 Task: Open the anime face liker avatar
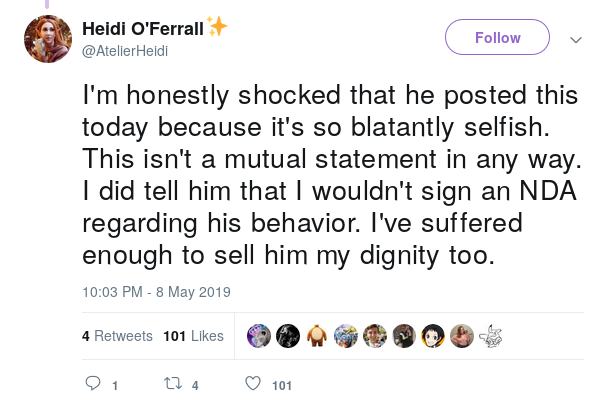pos(433,336)
